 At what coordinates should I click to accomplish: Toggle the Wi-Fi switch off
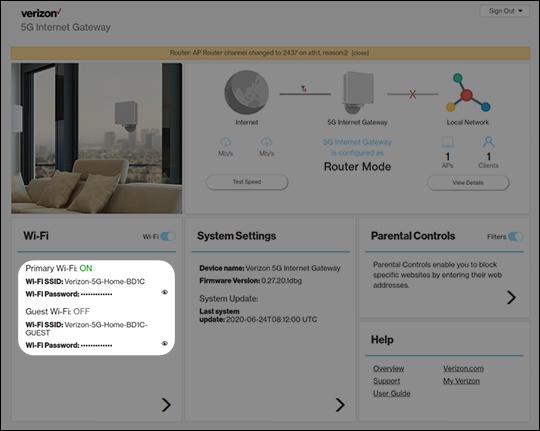point(168,236)
